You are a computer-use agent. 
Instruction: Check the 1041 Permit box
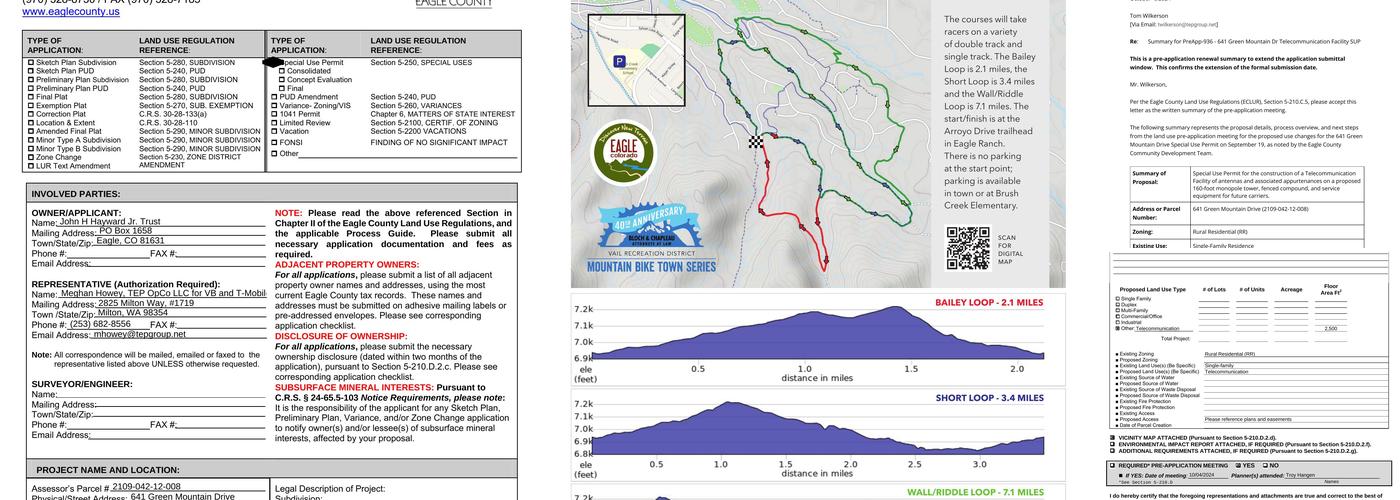click(x=274, y=114)
